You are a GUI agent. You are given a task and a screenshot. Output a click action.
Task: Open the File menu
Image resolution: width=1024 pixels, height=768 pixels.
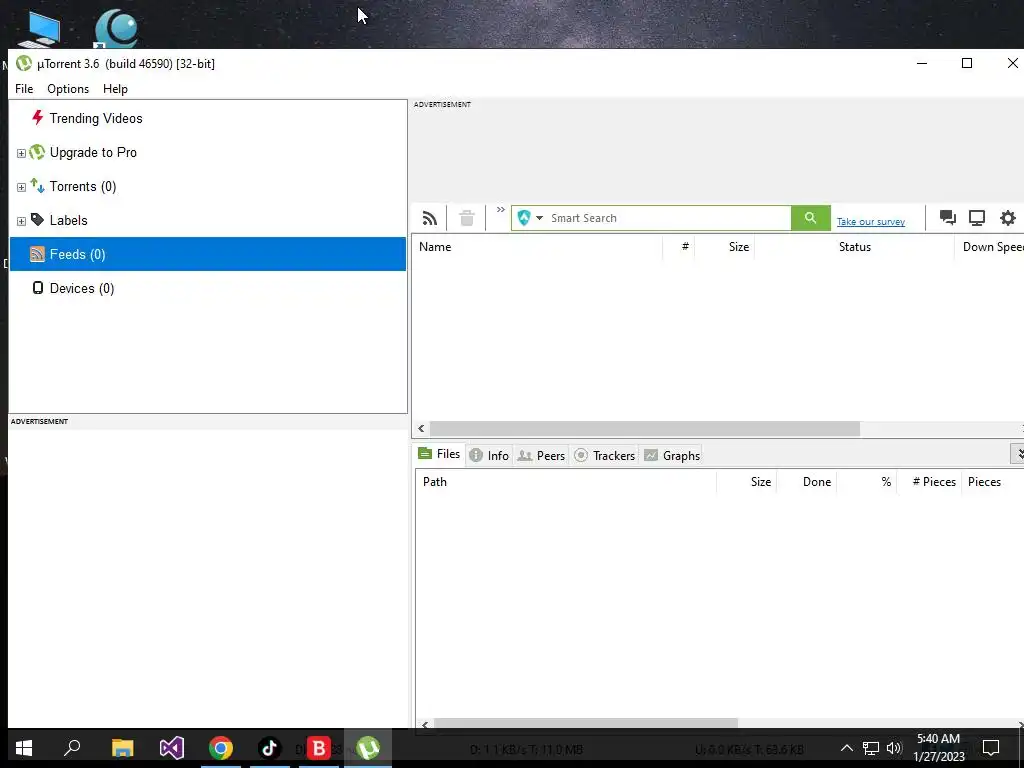(x=24, y=89)
